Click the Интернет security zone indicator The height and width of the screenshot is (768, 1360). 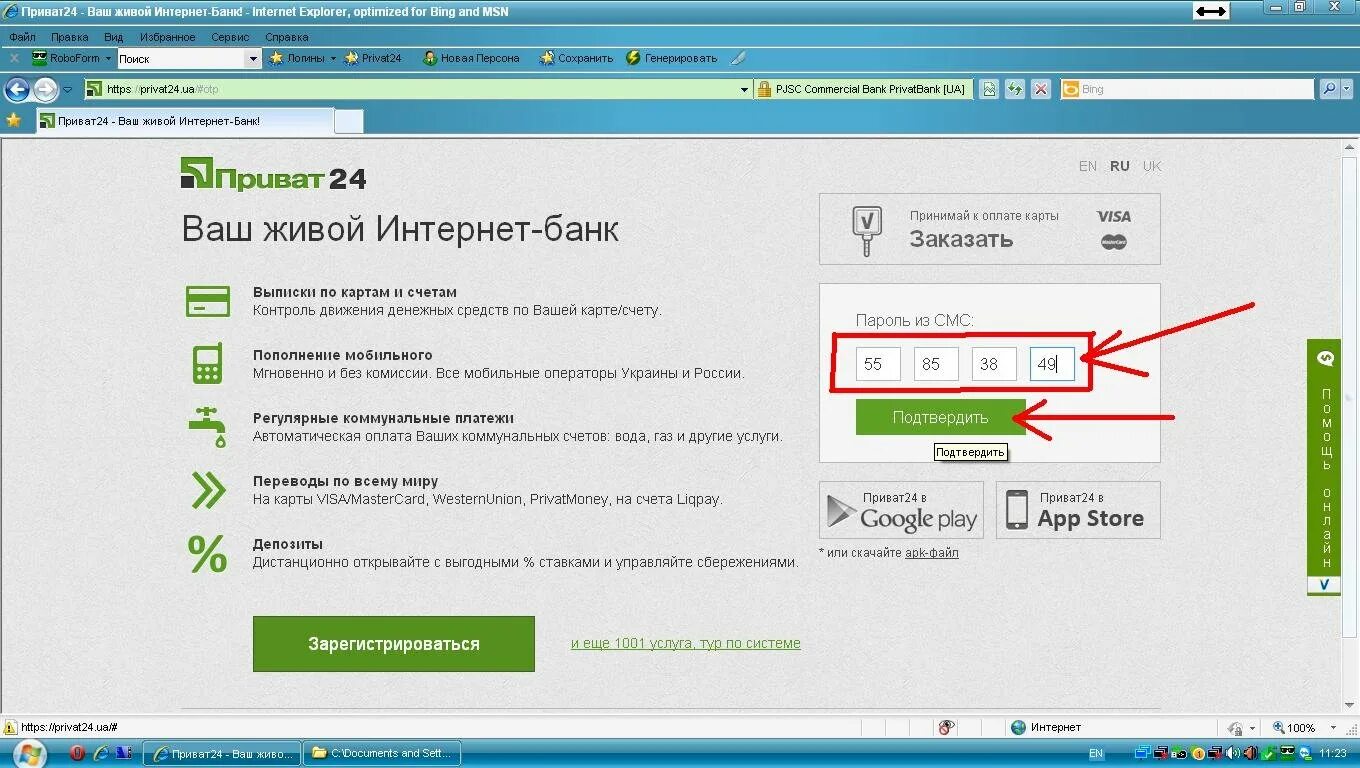pyautogui.click(x=1046, y=727)
